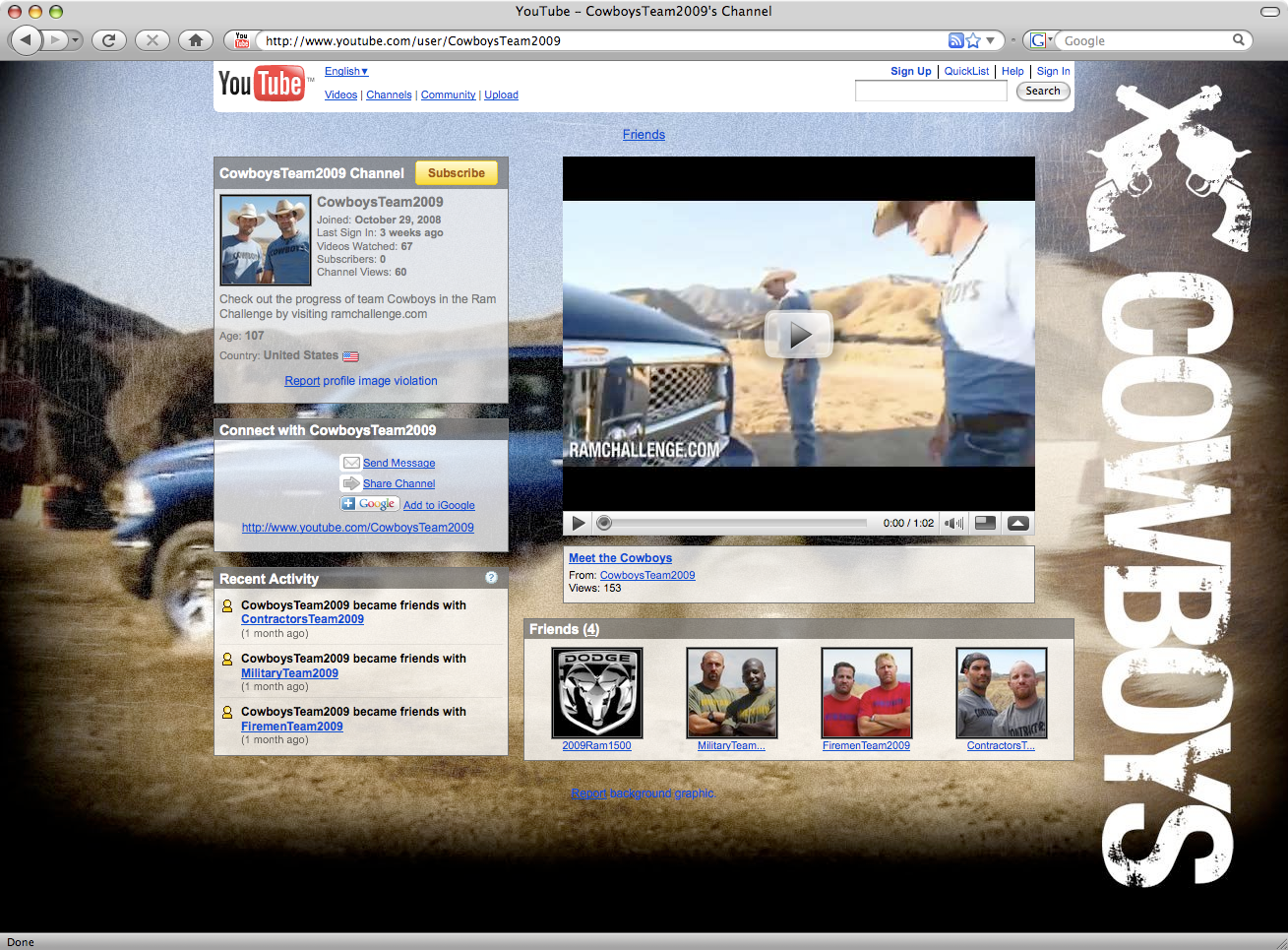Click the United States flag icon
The height and width of the screenshot is (950, 1288).
coord(350,356)
